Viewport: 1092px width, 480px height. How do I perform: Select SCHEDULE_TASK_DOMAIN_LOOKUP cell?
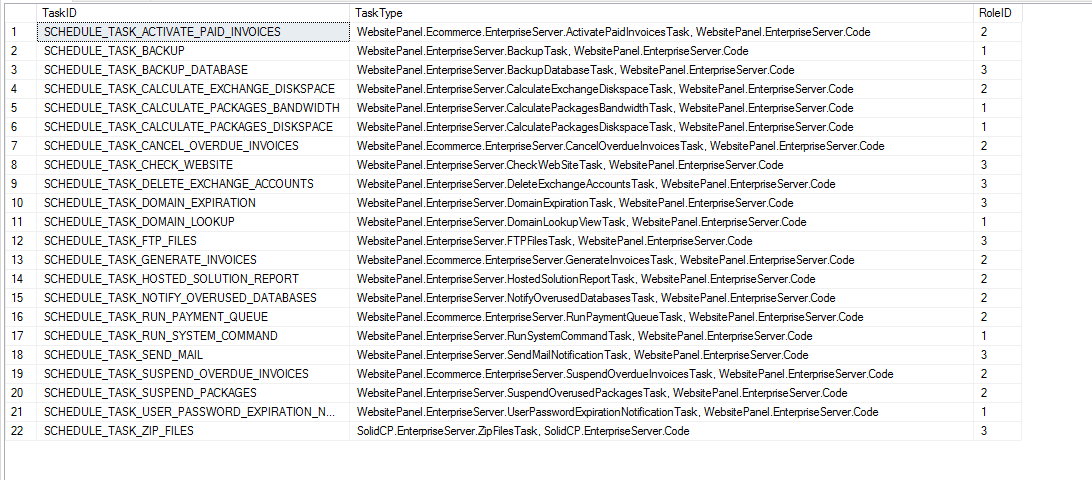[193, 222]
